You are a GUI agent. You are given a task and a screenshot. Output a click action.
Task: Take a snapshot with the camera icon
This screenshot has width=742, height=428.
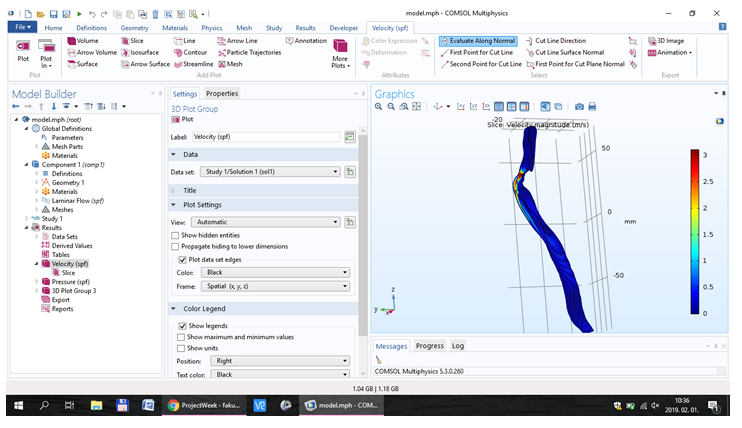579,106
